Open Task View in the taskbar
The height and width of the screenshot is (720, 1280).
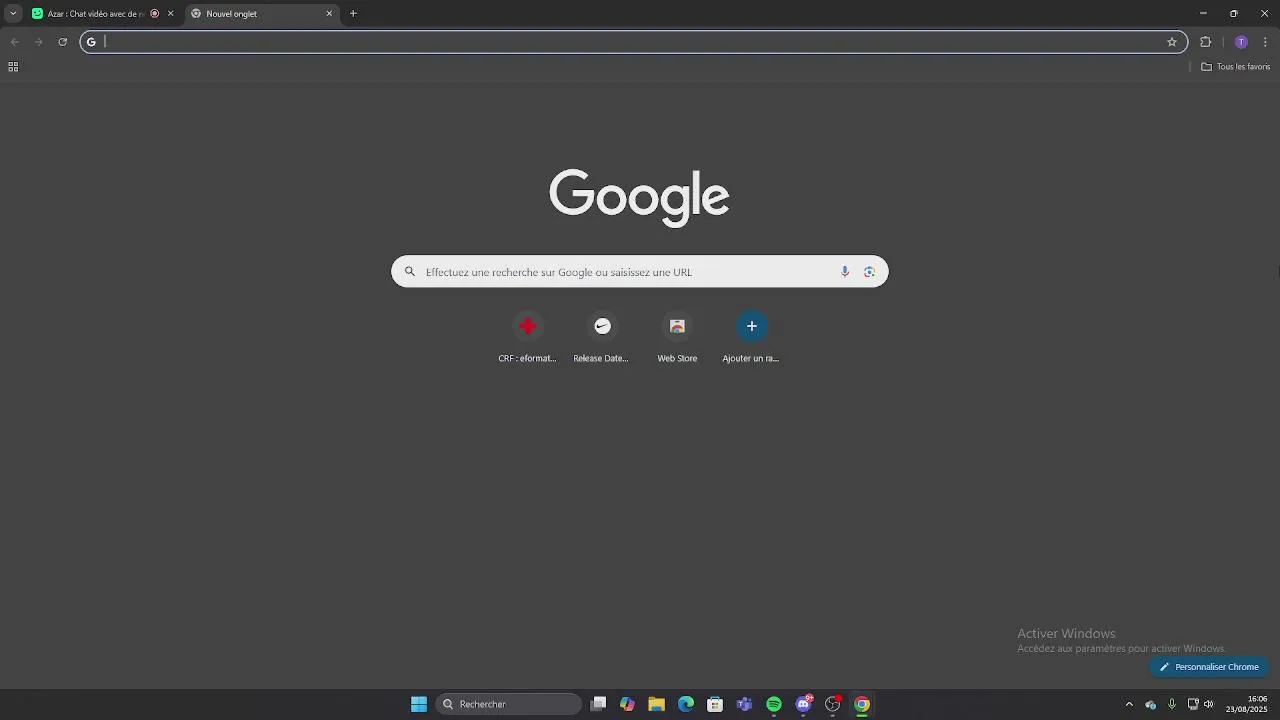598,704
